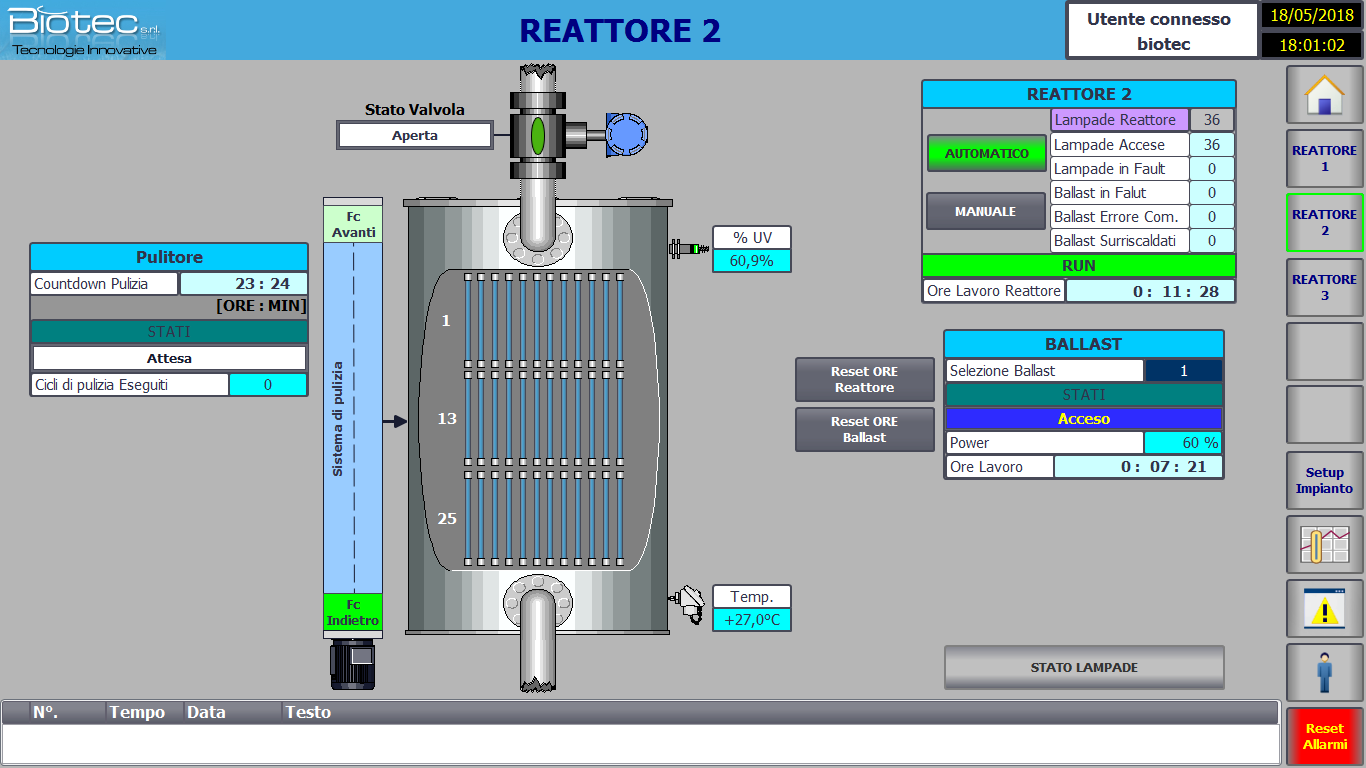1366x768 pixels.
Task: Click the inlet valve symbol
Action: tap(538, 135)
